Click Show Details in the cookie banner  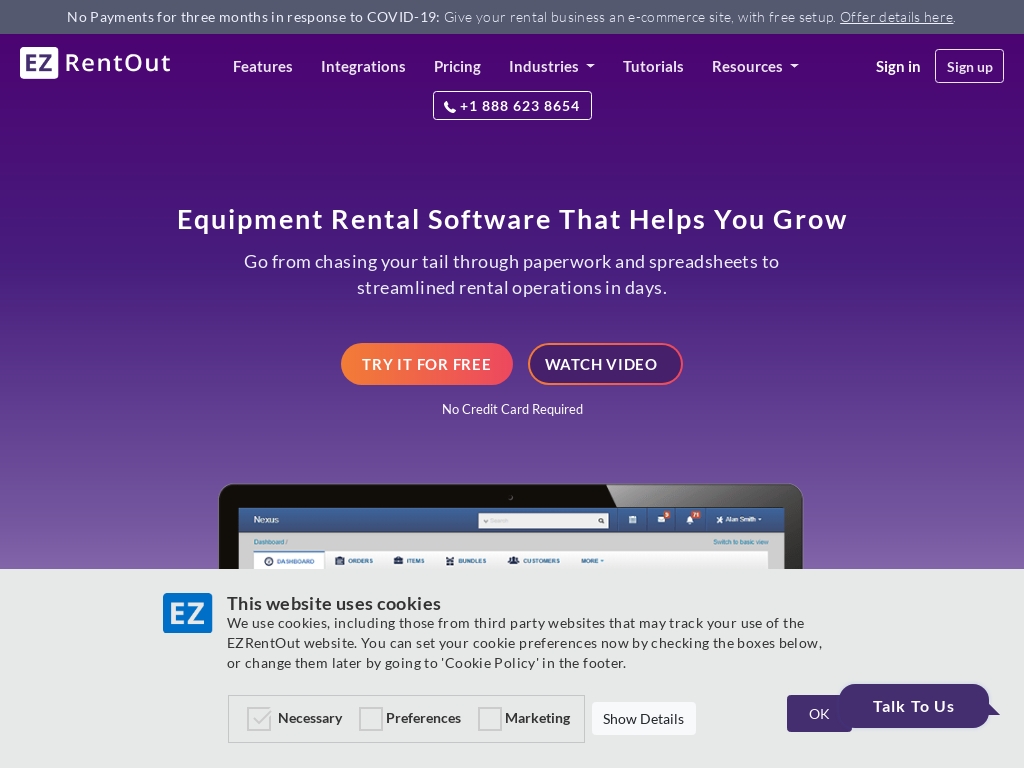[x=643, y=719]
